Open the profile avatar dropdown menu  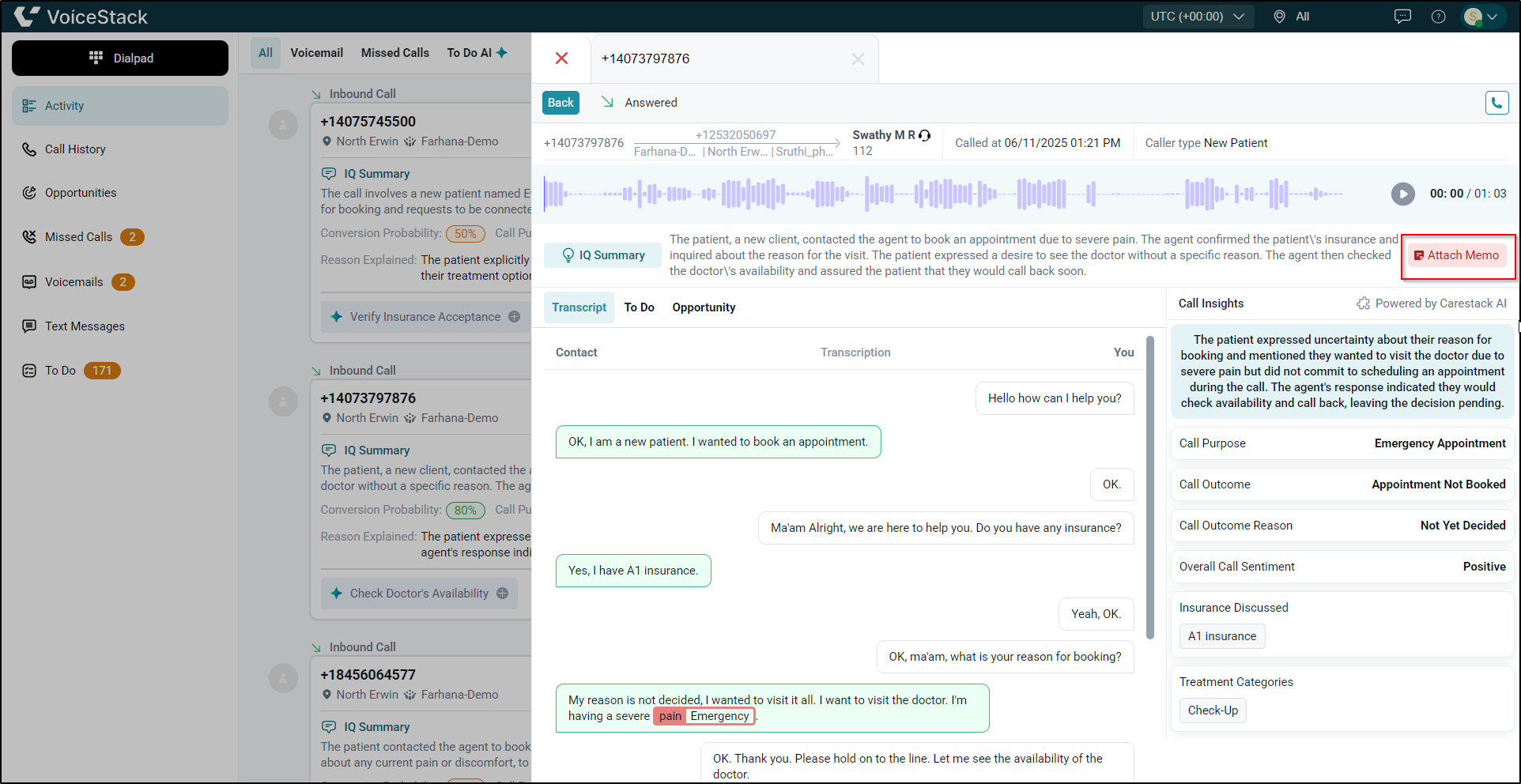pyautogui.click(x=1482, y=16)
